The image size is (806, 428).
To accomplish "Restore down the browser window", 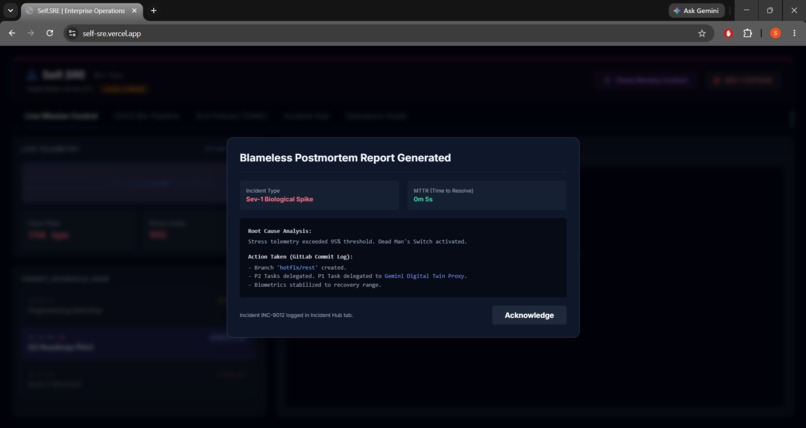I will (770, 10).
